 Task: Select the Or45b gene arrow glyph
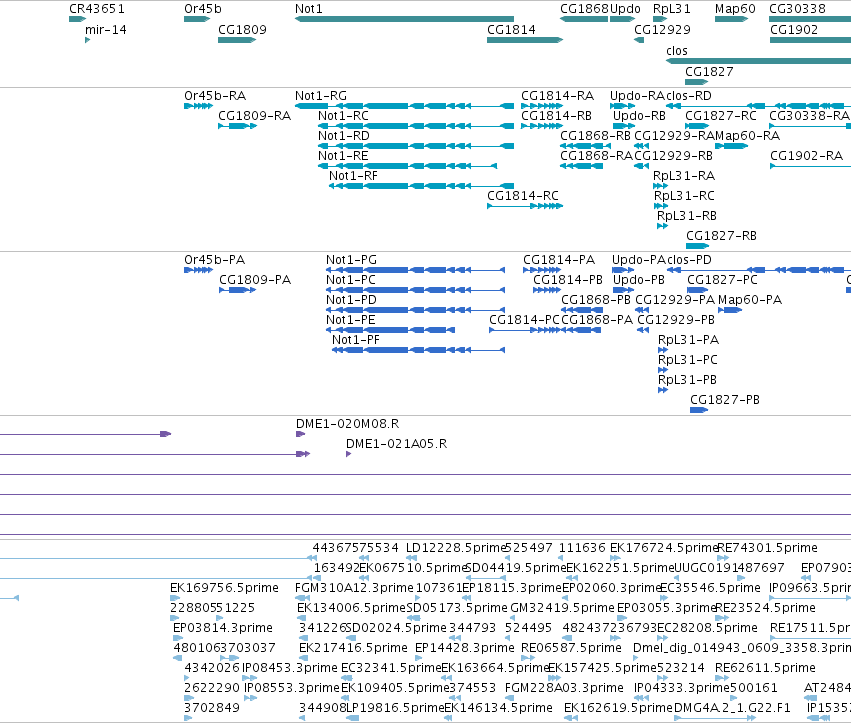(197, 19)
